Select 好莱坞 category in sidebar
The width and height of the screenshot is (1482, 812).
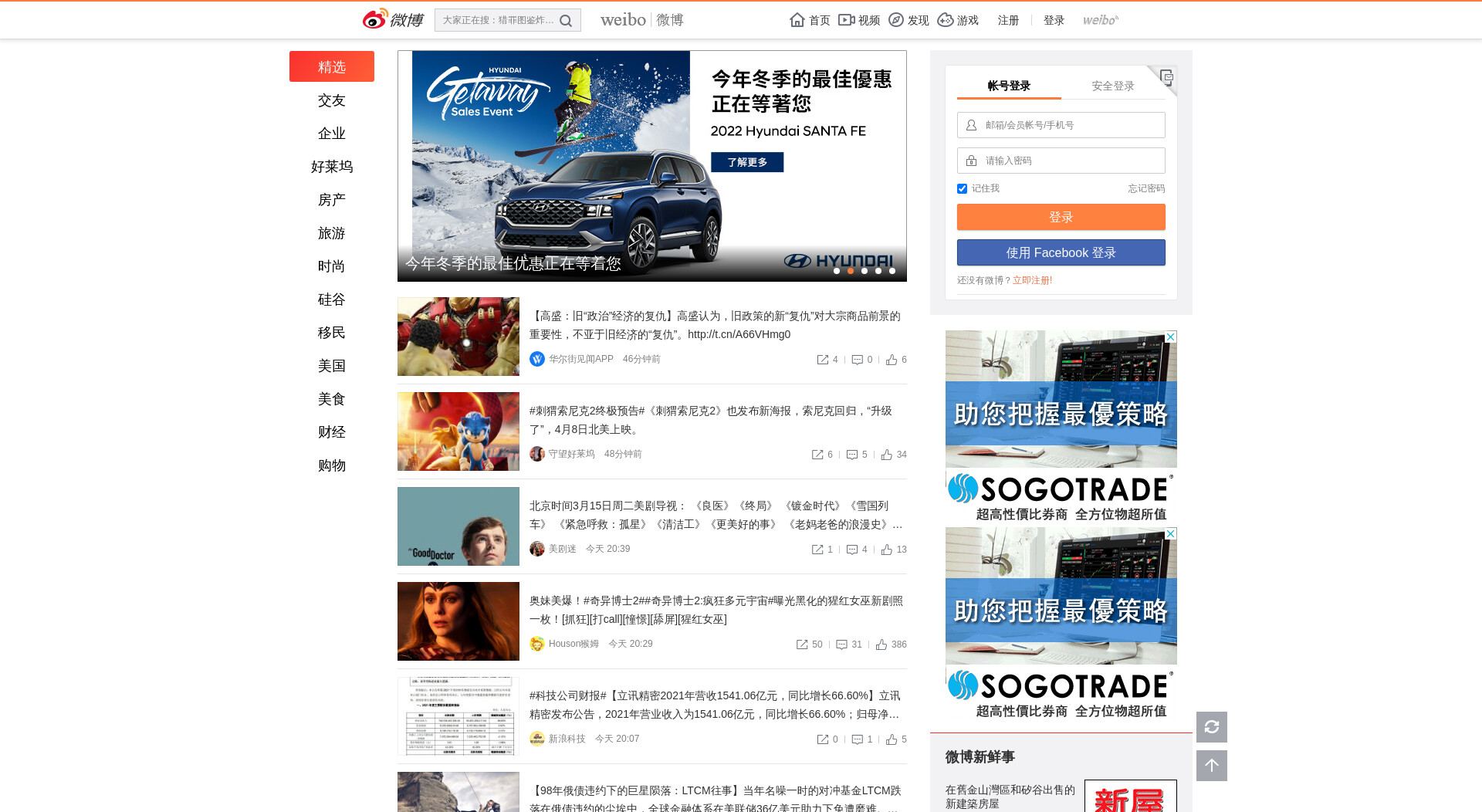click(x=332, y=167)
